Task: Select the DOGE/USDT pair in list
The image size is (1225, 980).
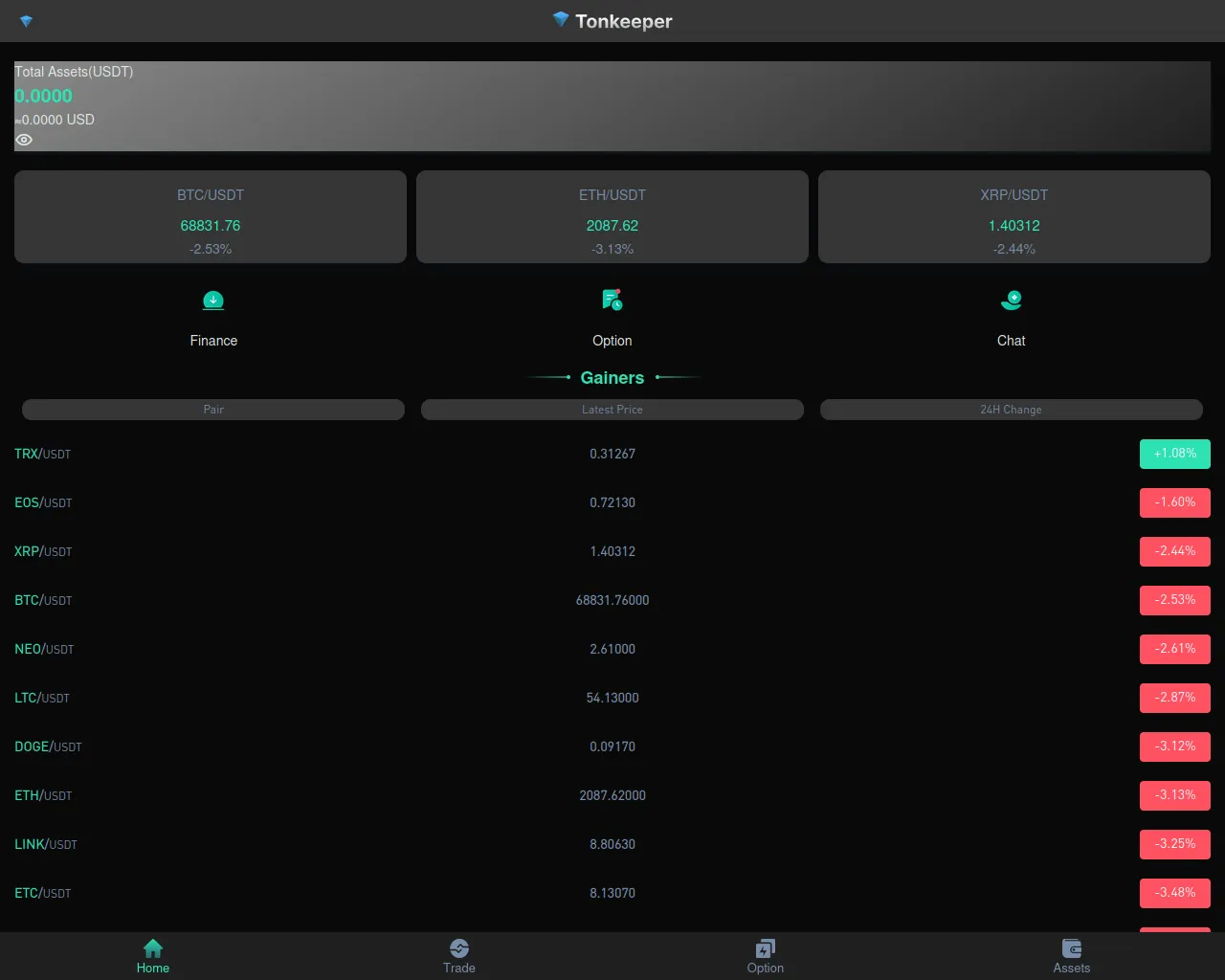Action: pos(48,746)
